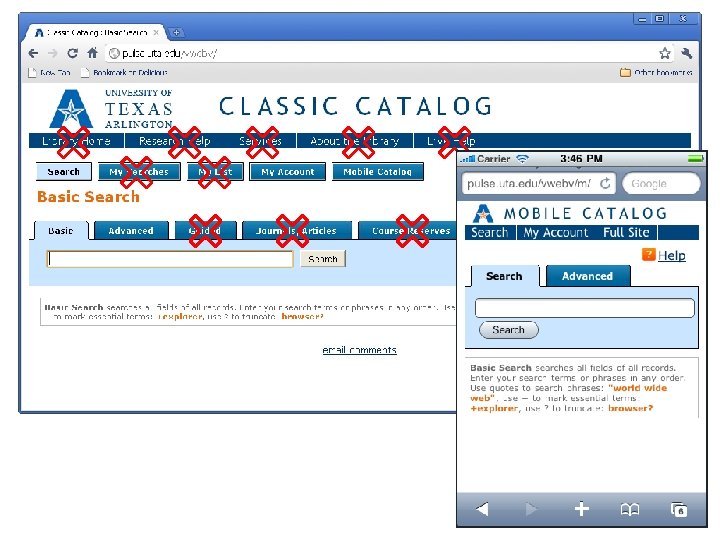Switch to the Mobile Catalog button
720x540 pixels.
377,172
